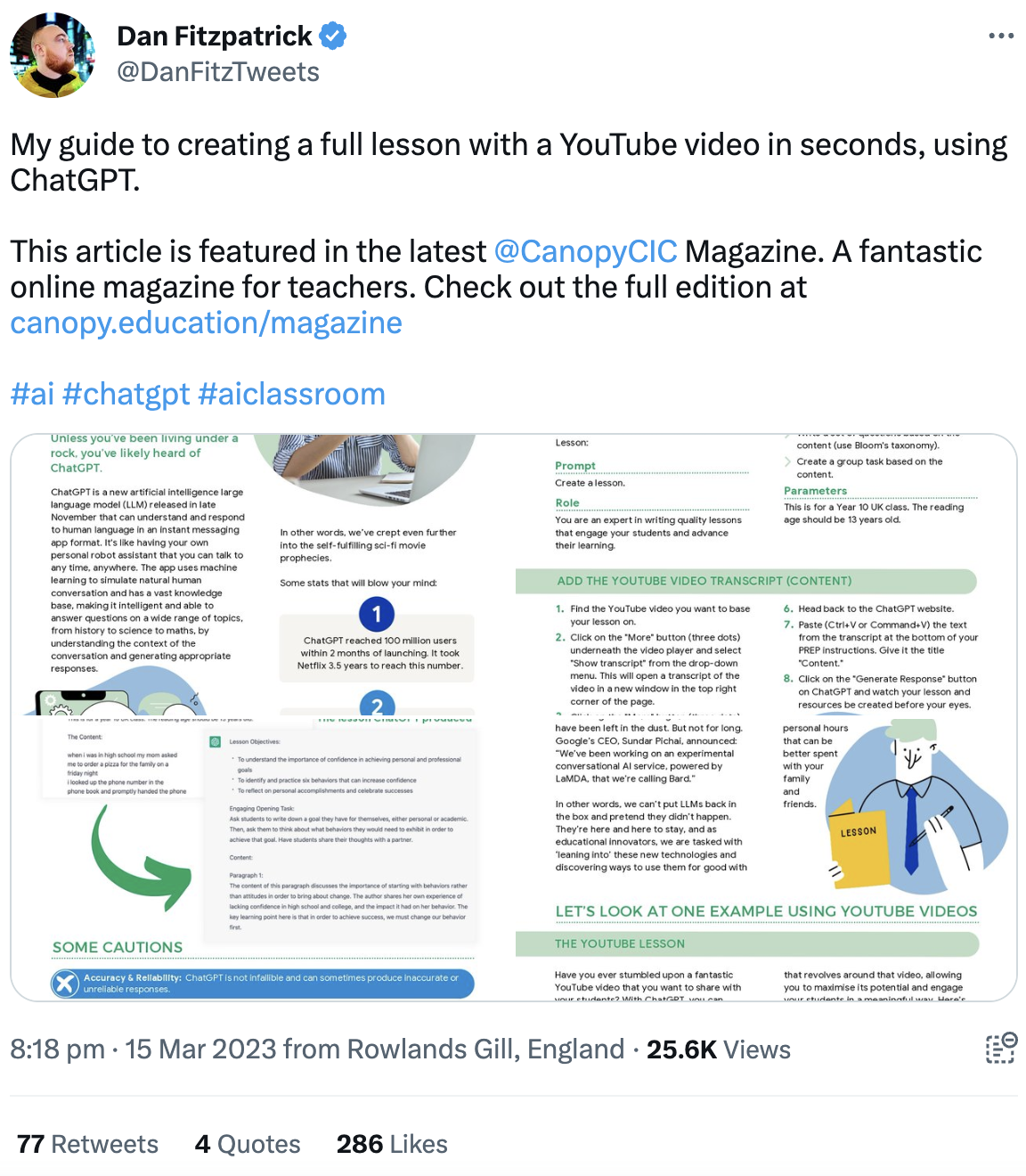Click the Dan Fitzpatrick display name
The height and width of the screenshot is (1176, 1026).
pyautogui.click(x=215, y=37)
